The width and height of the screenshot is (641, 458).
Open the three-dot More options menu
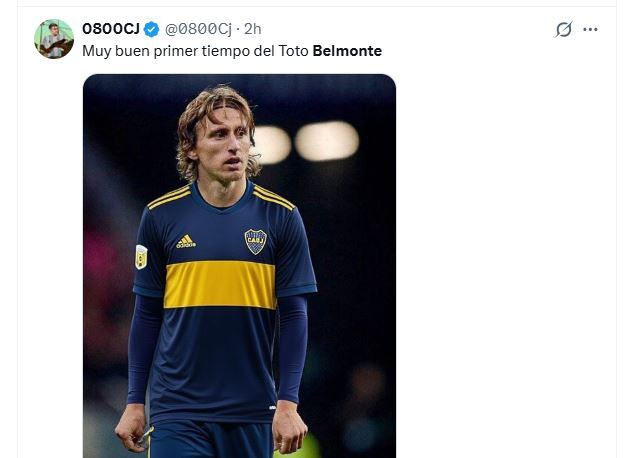pos(590,30)
